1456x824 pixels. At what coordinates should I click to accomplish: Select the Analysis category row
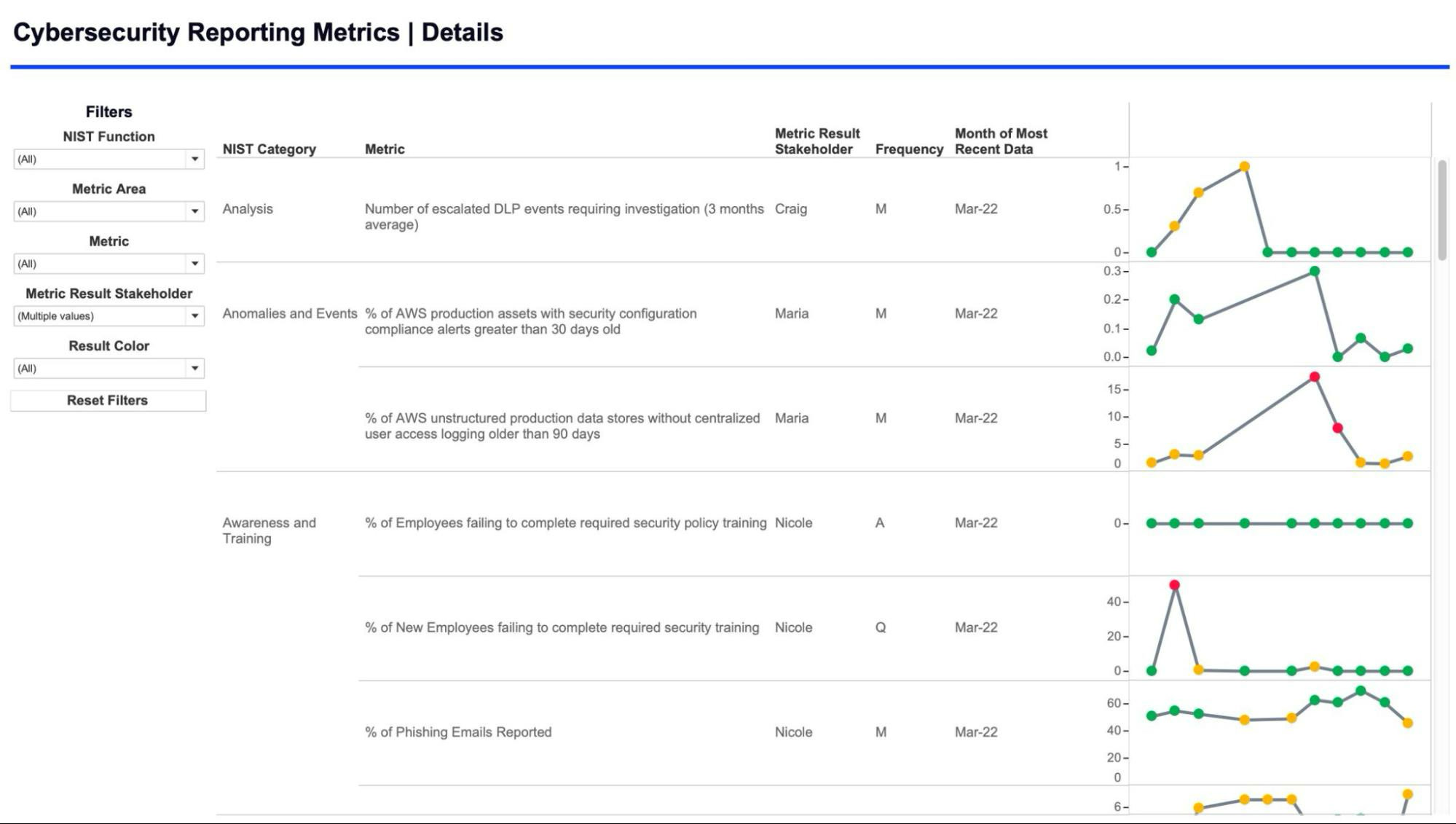coord(248,209)
